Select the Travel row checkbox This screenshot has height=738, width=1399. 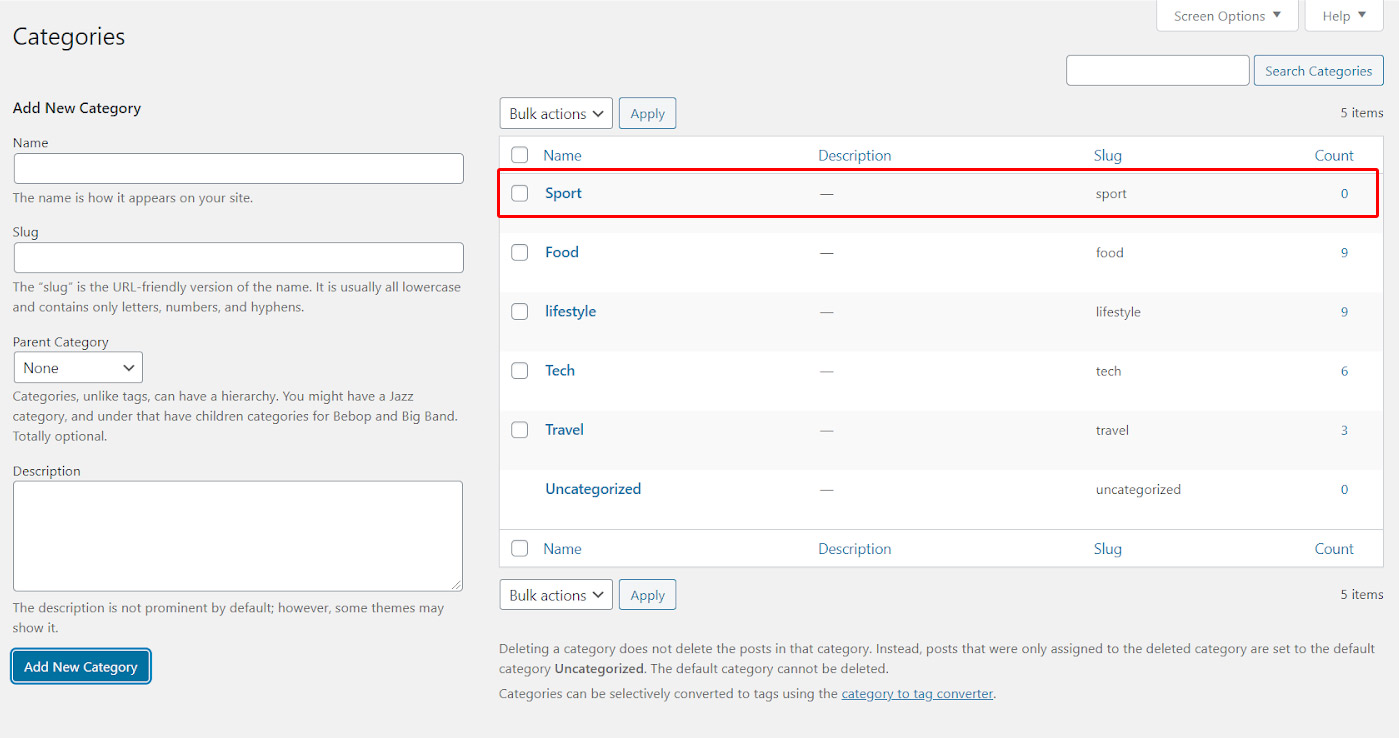pyautogui.click(x=519, y=430)
